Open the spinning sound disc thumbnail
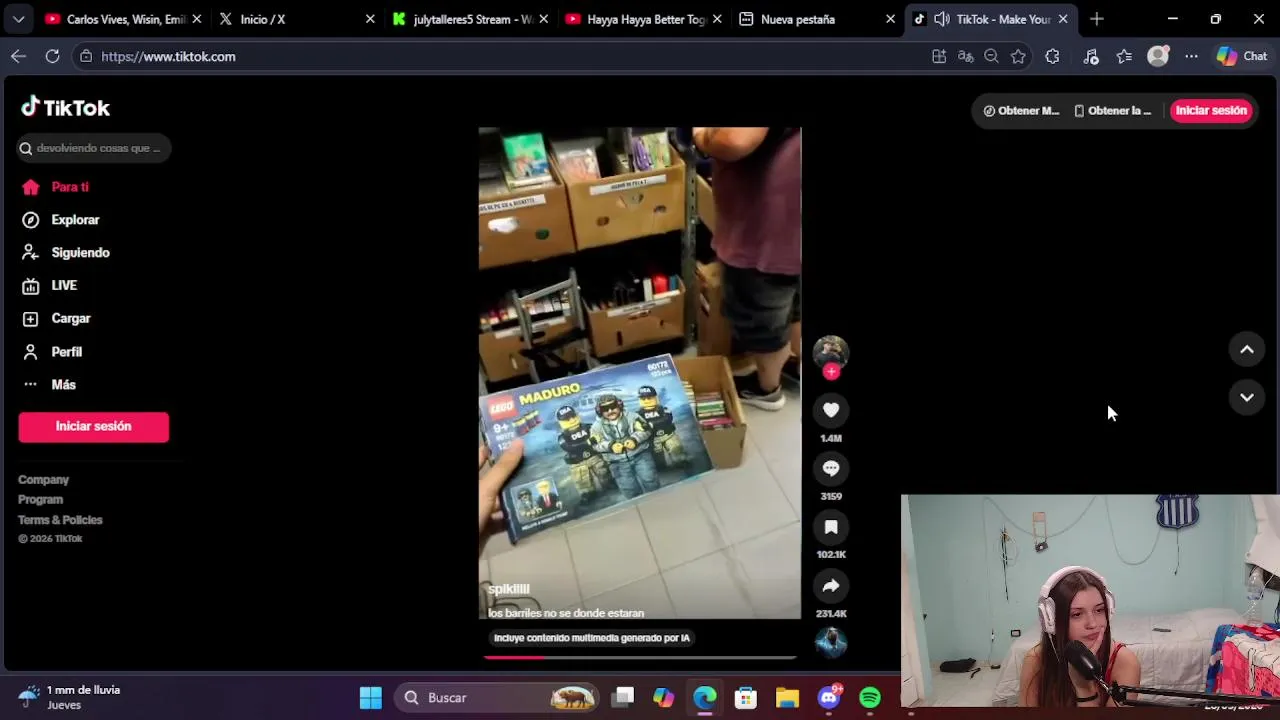The width and height of the screenshot is (1280, 720). click(831, 642)
